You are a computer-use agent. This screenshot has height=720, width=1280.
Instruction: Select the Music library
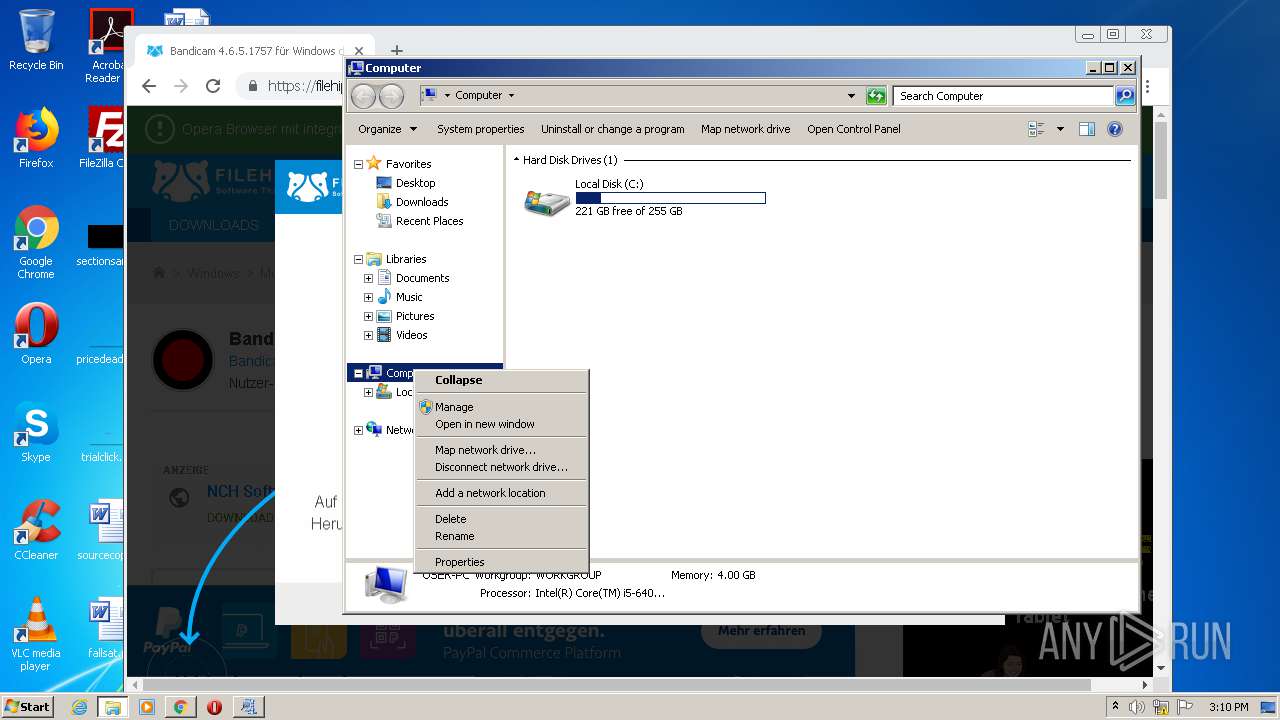click(x=409, y=297)
